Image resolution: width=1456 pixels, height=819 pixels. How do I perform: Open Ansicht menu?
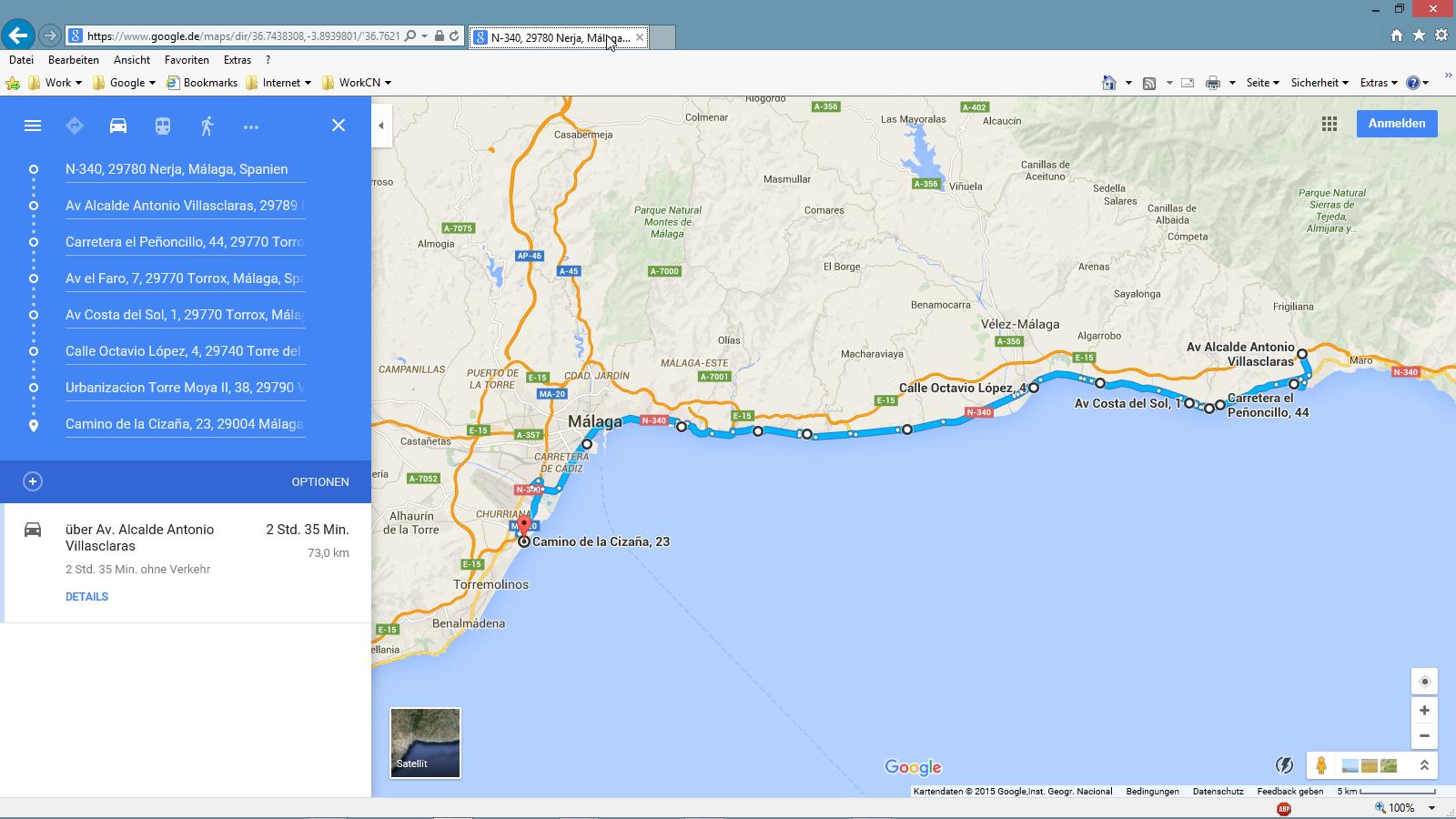[132, 60]
